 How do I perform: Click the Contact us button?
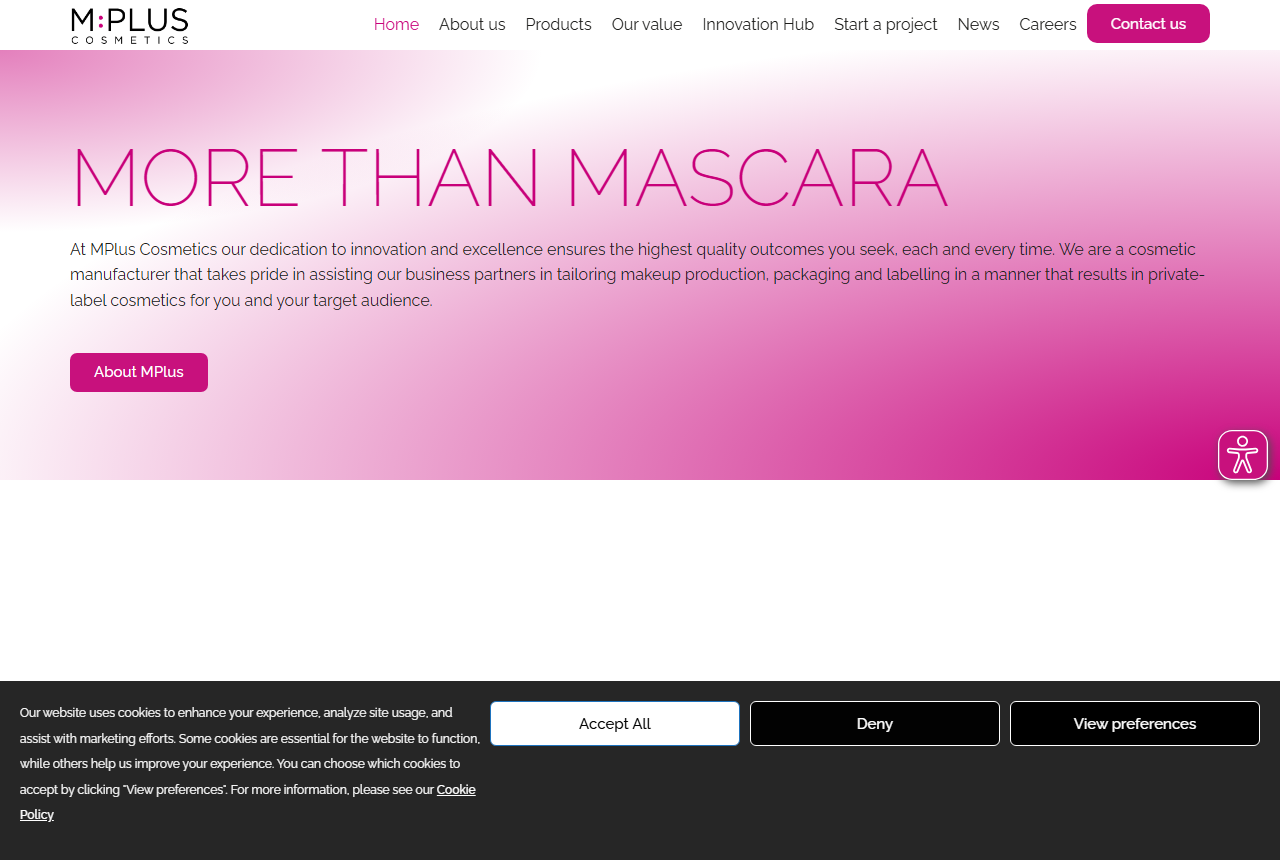(x=1148, y=24)
